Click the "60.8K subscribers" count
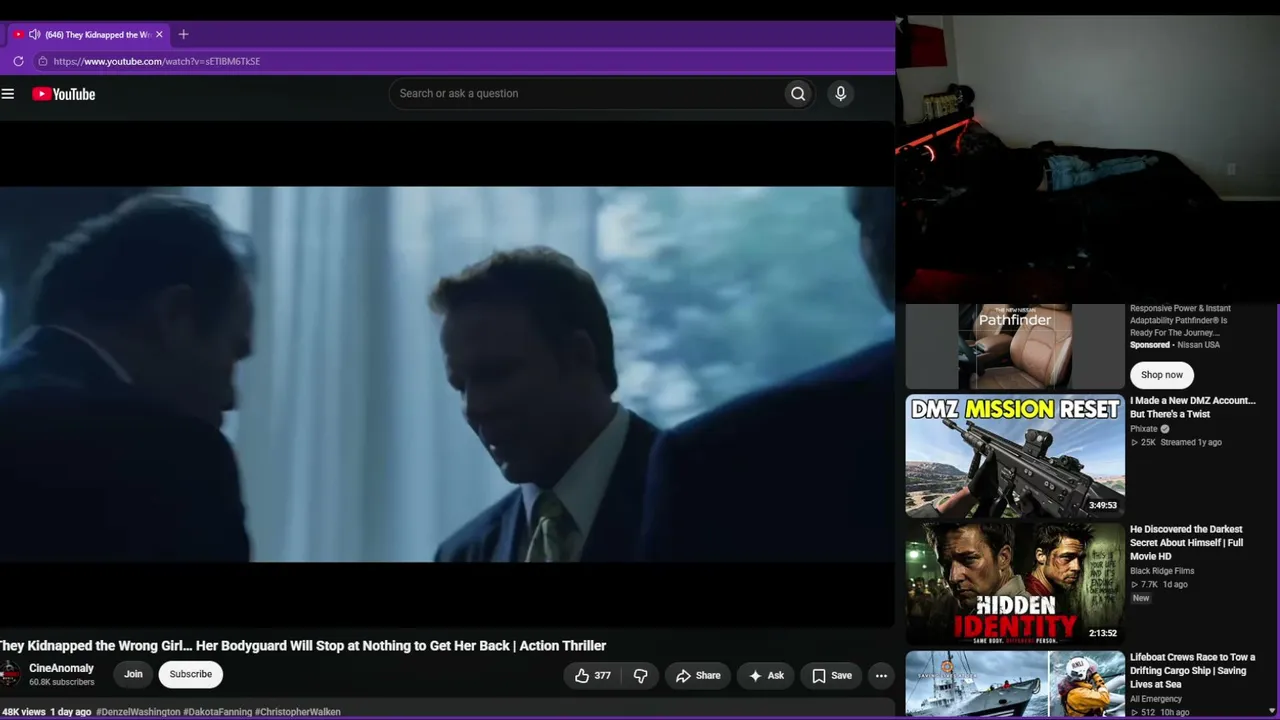 [61, 682]
